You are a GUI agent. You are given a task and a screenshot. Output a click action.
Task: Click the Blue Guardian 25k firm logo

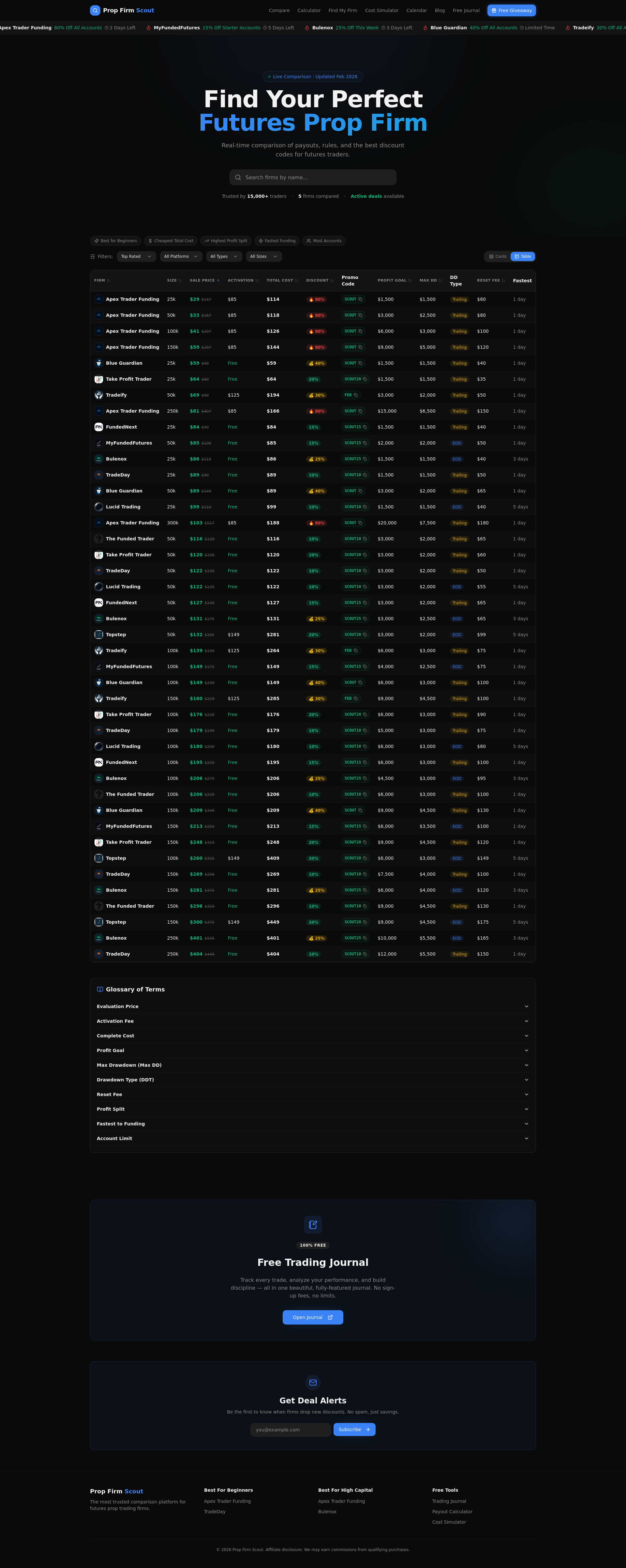coord(99,363)
